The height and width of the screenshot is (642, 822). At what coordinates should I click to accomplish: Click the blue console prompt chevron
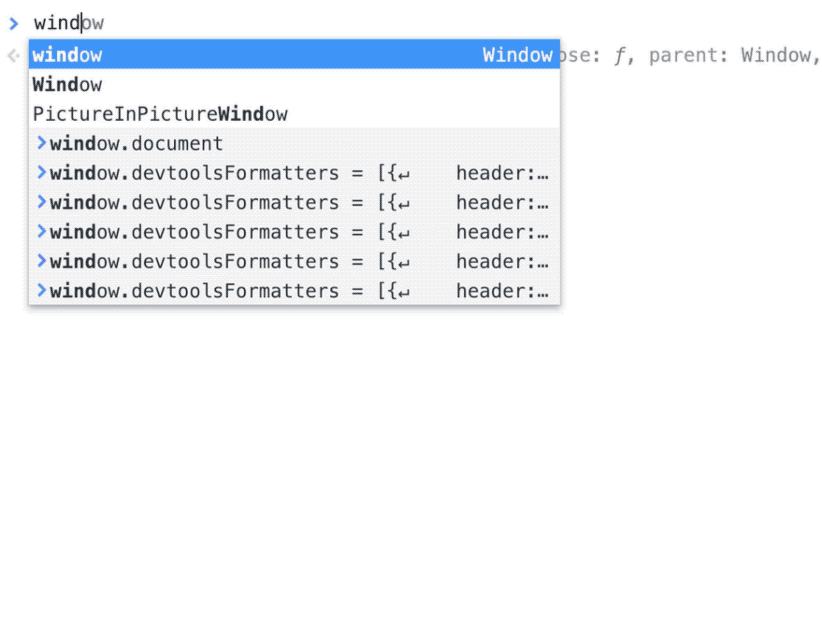tap(13, 22)
